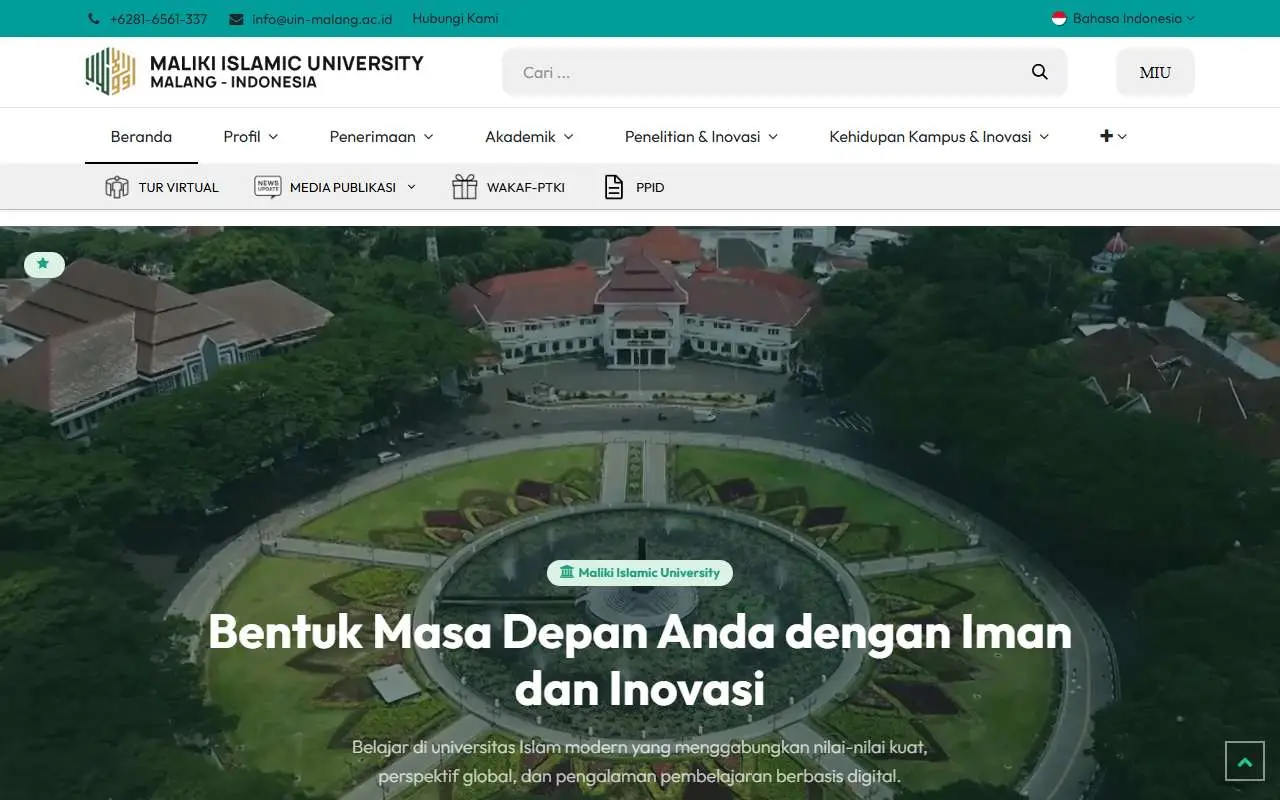Click the Tur Virtual people icon

click(x=117, y=187)
